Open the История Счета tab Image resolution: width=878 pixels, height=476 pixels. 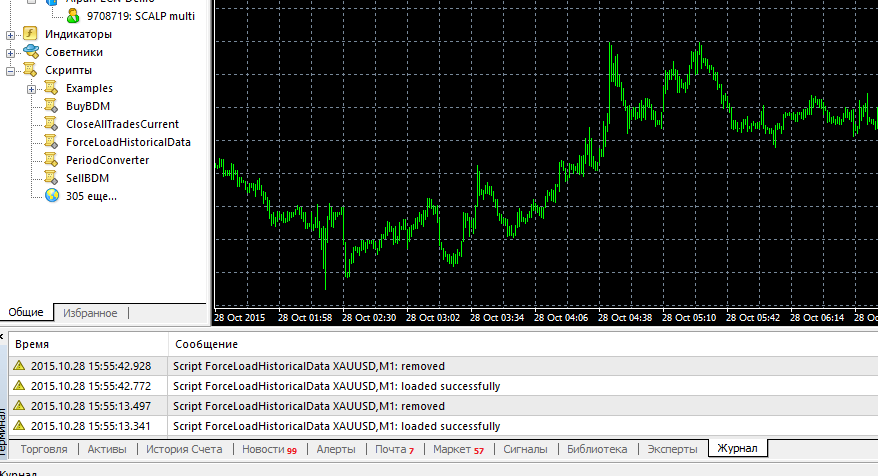[x=184, y=449]
